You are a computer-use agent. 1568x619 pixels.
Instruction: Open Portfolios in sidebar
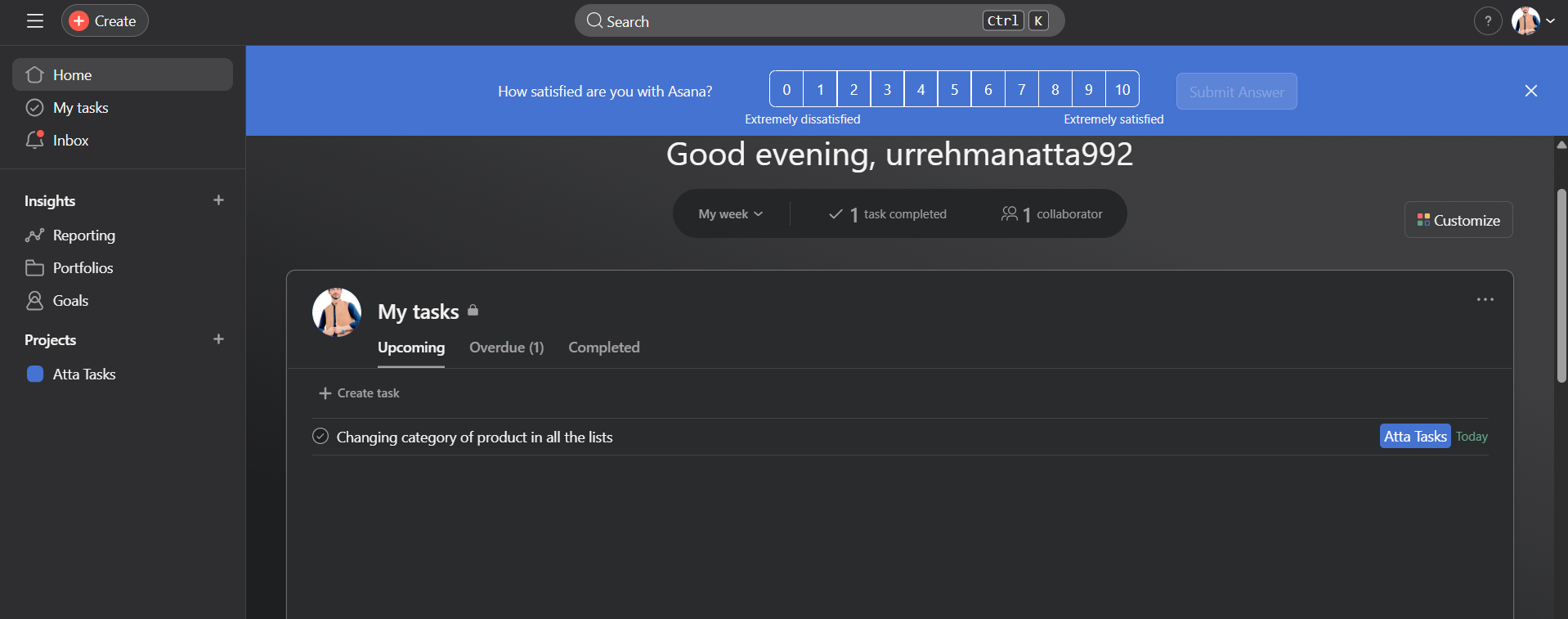tap(123, 267)
